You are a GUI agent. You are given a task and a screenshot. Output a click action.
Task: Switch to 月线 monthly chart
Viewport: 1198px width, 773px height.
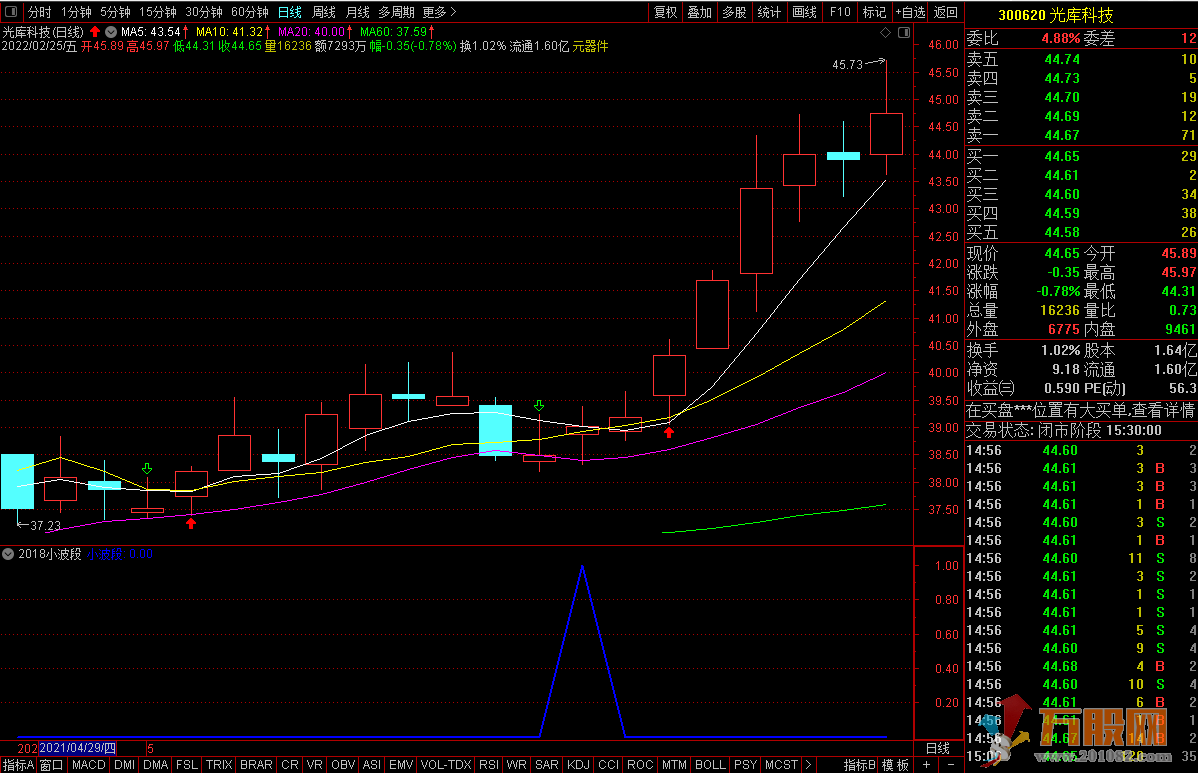[358, 11]
